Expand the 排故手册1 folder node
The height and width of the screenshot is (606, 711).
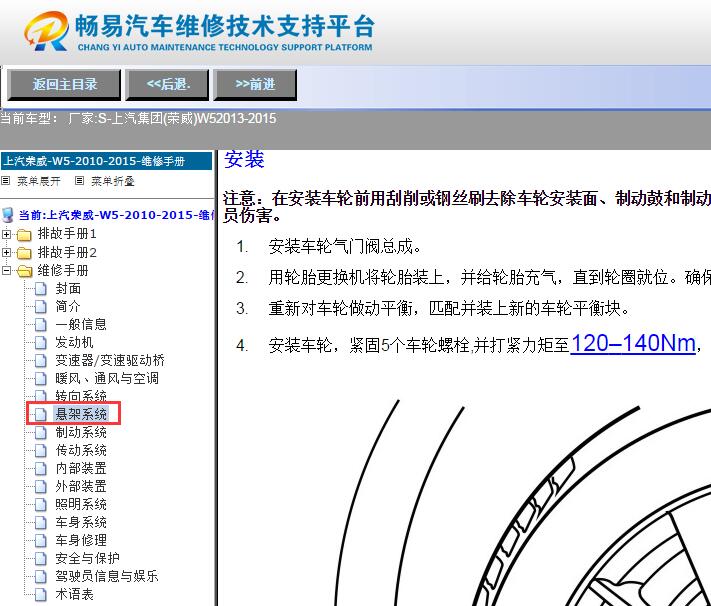coord(6,234)
